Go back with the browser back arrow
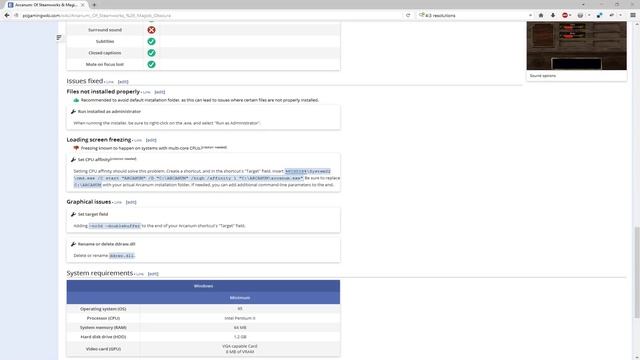The height and width of the screenshot is (360, 640). click(x=7, y=15)
